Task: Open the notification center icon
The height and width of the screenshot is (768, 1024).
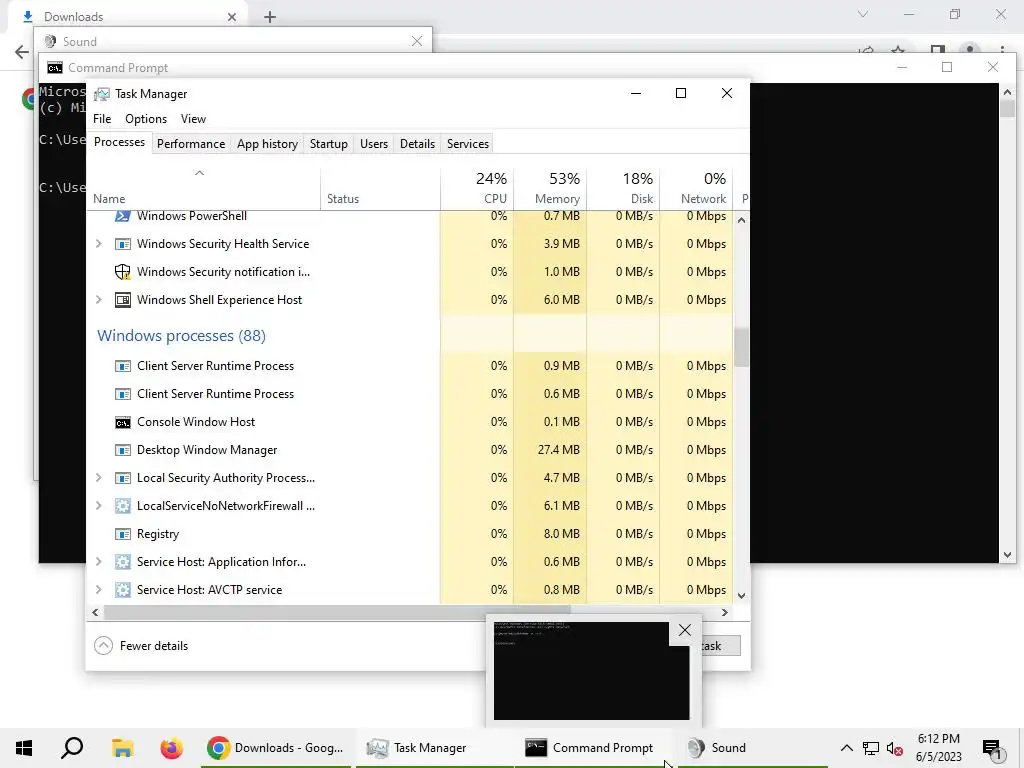Action: coord(992,748)
